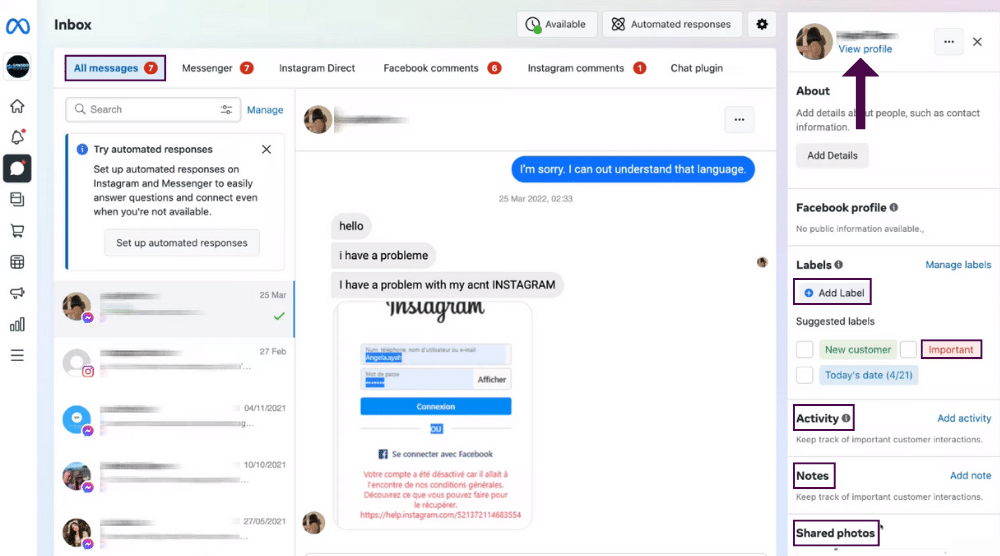Click the 'hello' message bubble
The image size is (1000, 556).
click(351, 226)
